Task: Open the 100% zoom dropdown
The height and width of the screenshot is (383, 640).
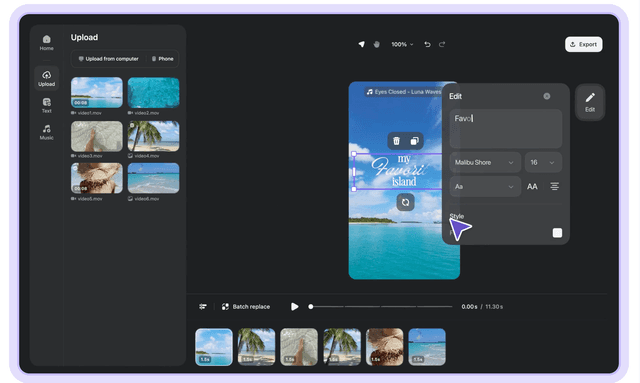Action: [x=402, y=44]
